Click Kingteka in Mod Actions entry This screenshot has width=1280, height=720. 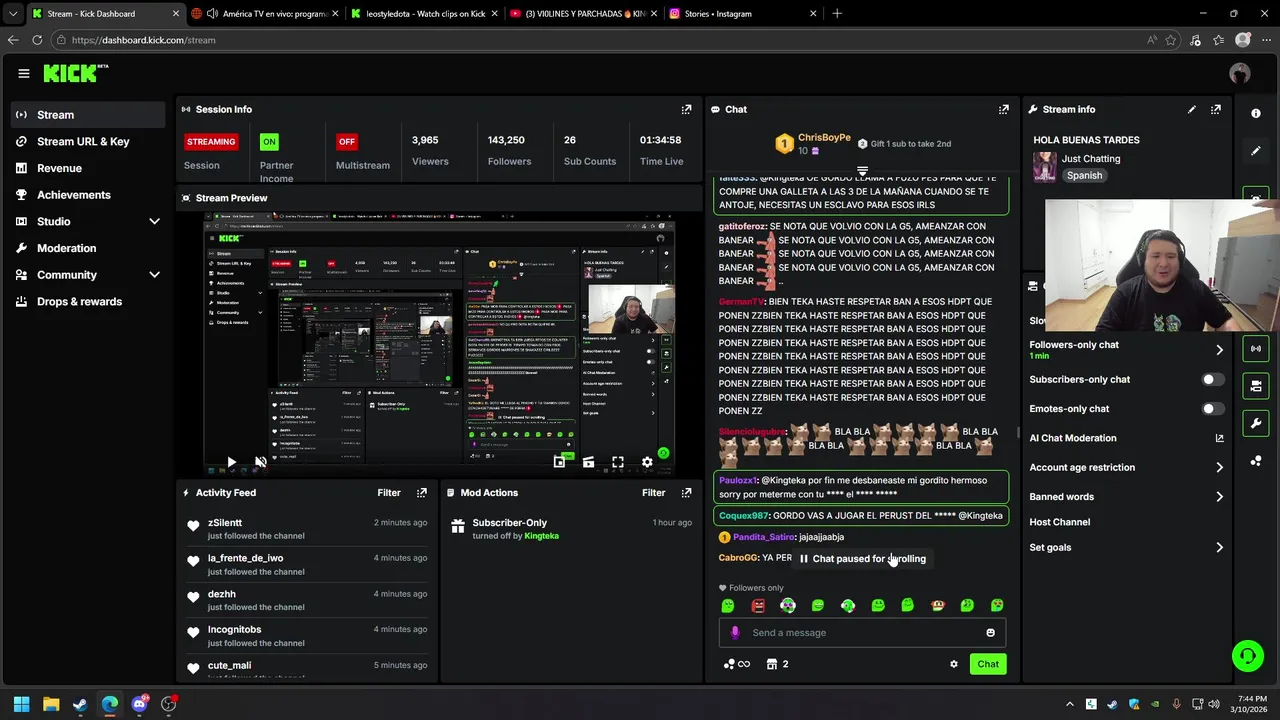click(541, 536)
